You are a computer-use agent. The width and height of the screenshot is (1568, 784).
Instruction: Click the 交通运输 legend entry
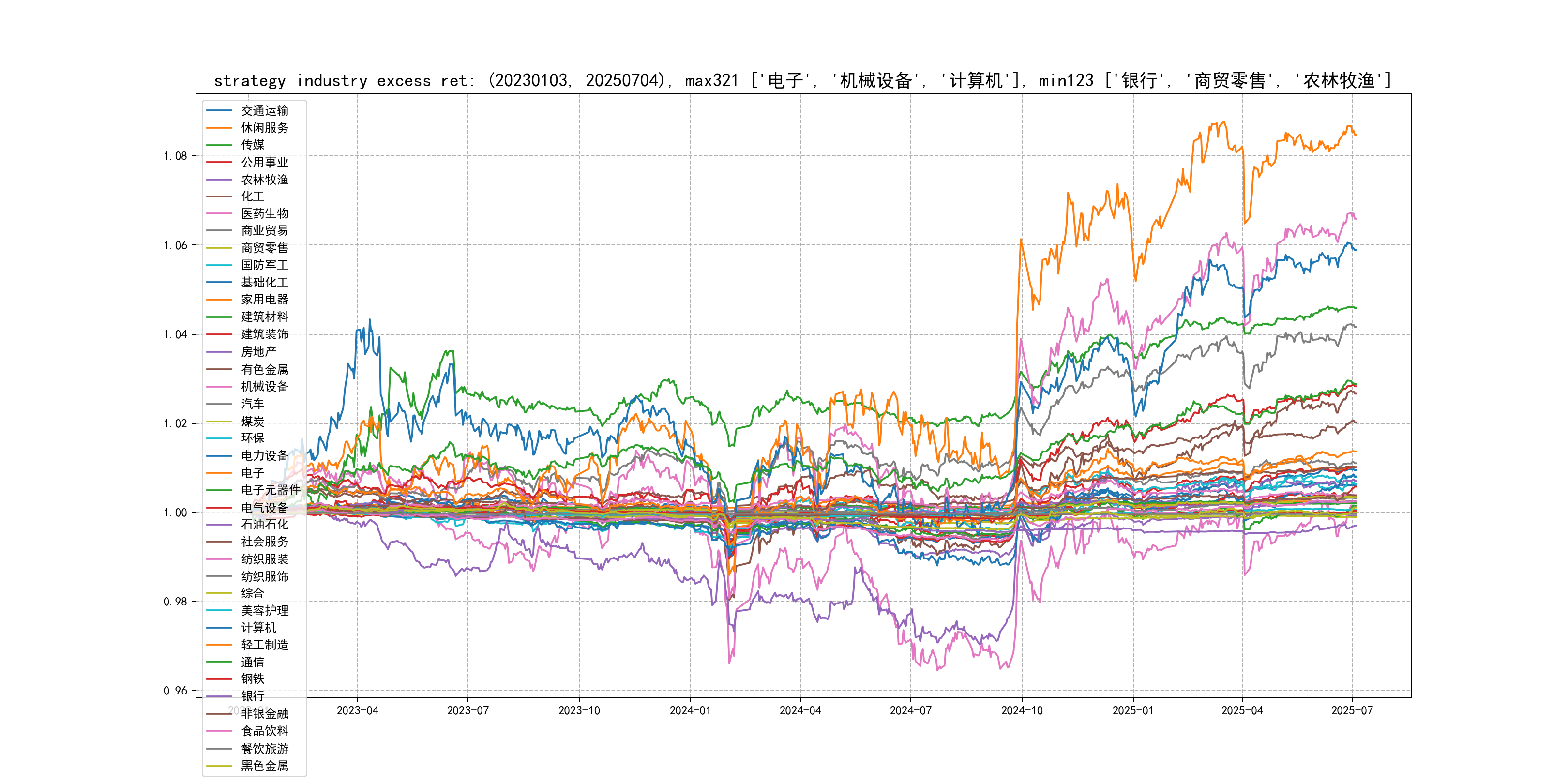(264, 111)
